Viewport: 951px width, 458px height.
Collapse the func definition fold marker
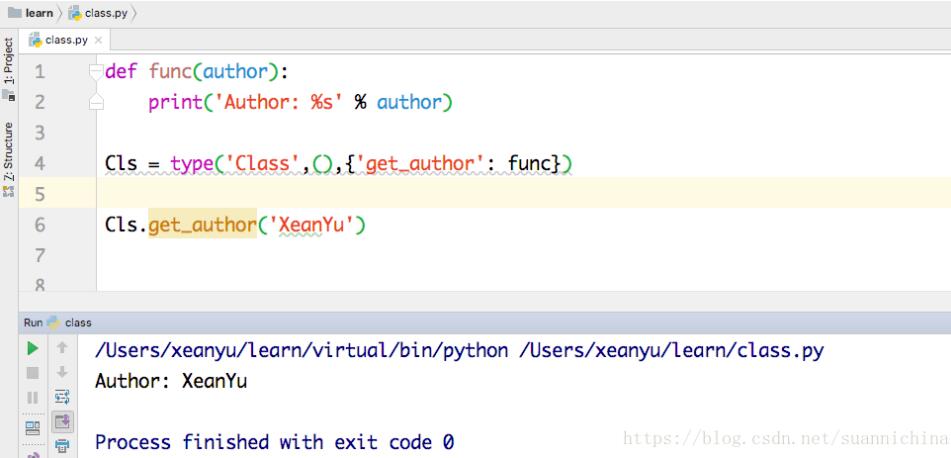coord(96,72)
